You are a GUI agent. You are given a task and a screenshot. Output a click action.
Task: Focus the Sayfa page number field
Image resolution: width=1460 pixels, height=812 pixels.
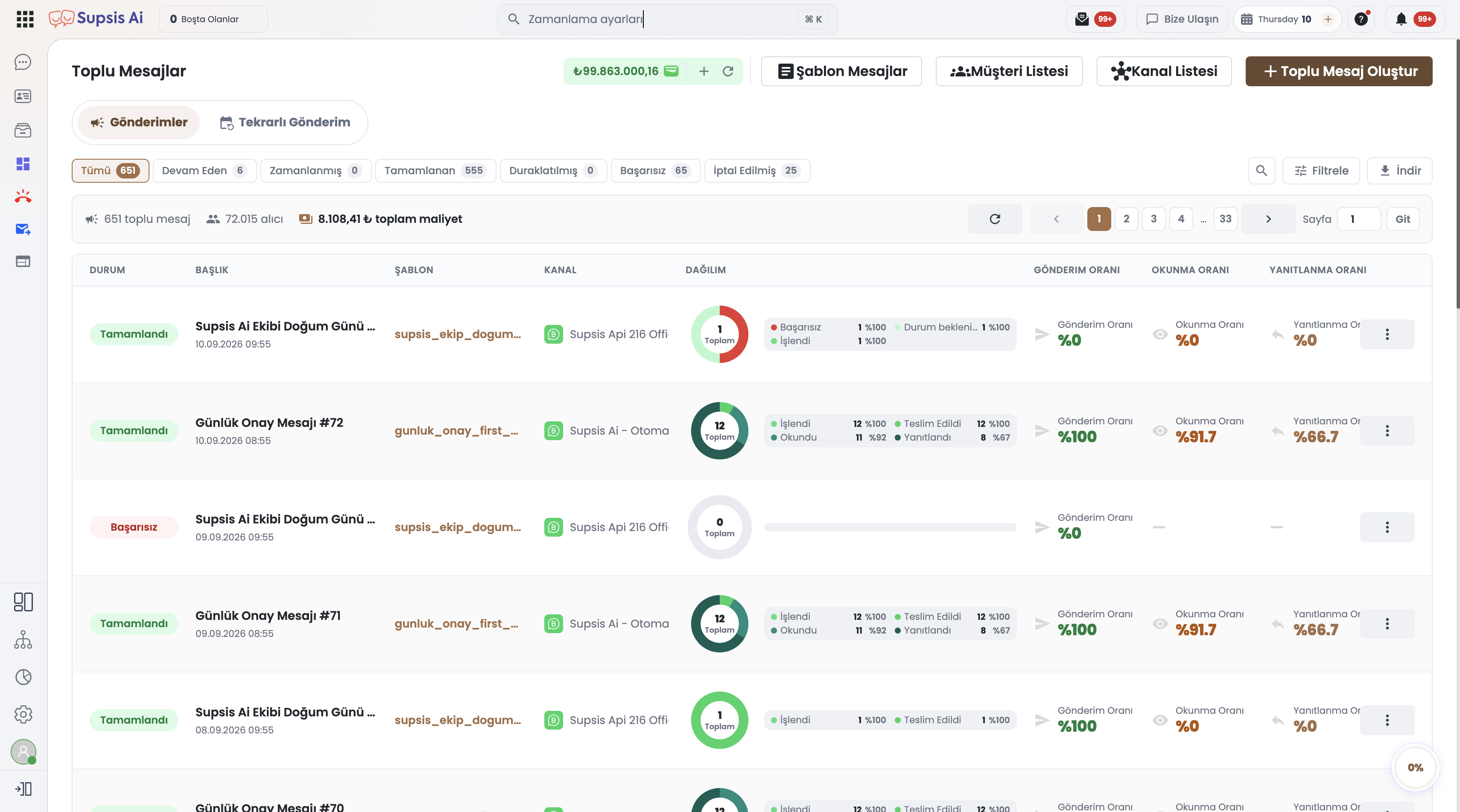[x=1358, y=219]
